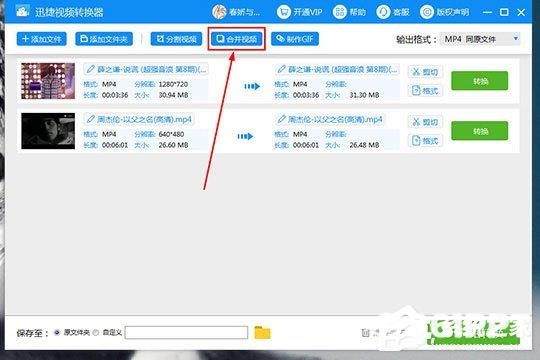The width and height of the screenshot is (540, 360).
Task: Open the 帮助 help icon
Action: (340, 12)
